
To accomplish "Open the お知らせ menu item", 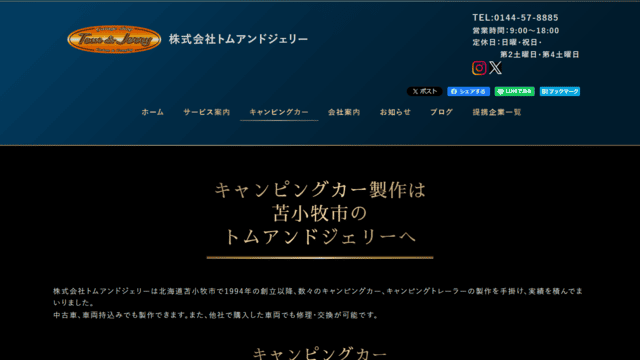I will coord(395,112).
